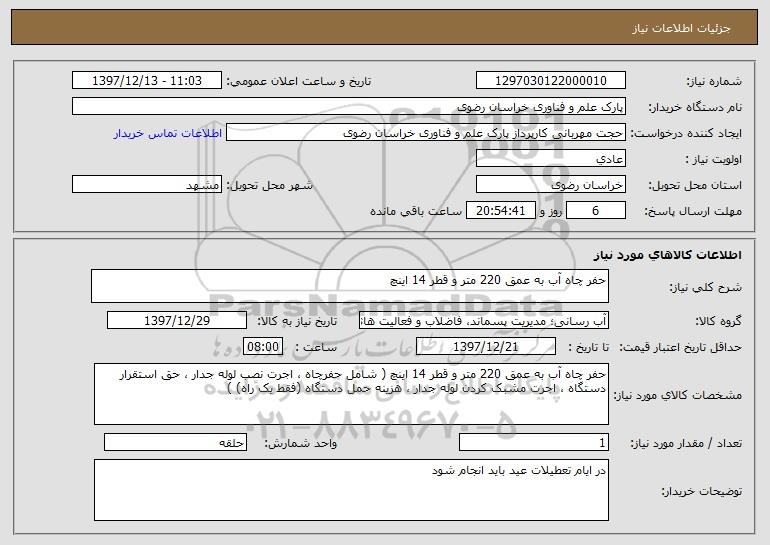Click the label شهر محل تحویل
The height and width of the screenshot is (545, 770).
(269, 185)
